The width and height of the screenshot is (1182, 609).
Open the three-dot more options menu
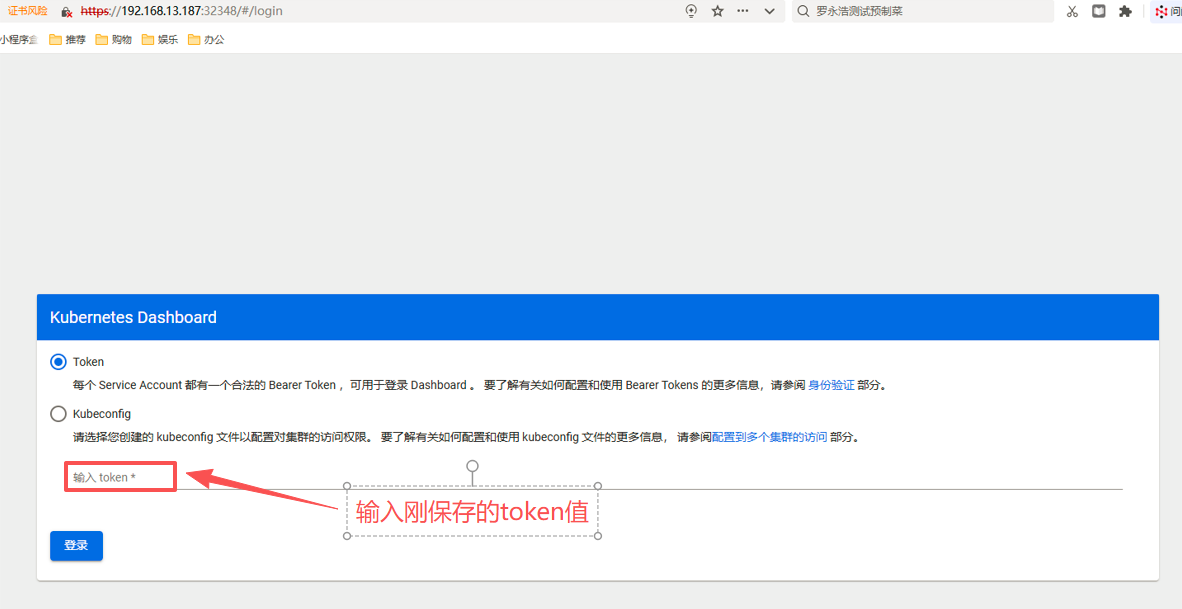(x=743, y=11)
